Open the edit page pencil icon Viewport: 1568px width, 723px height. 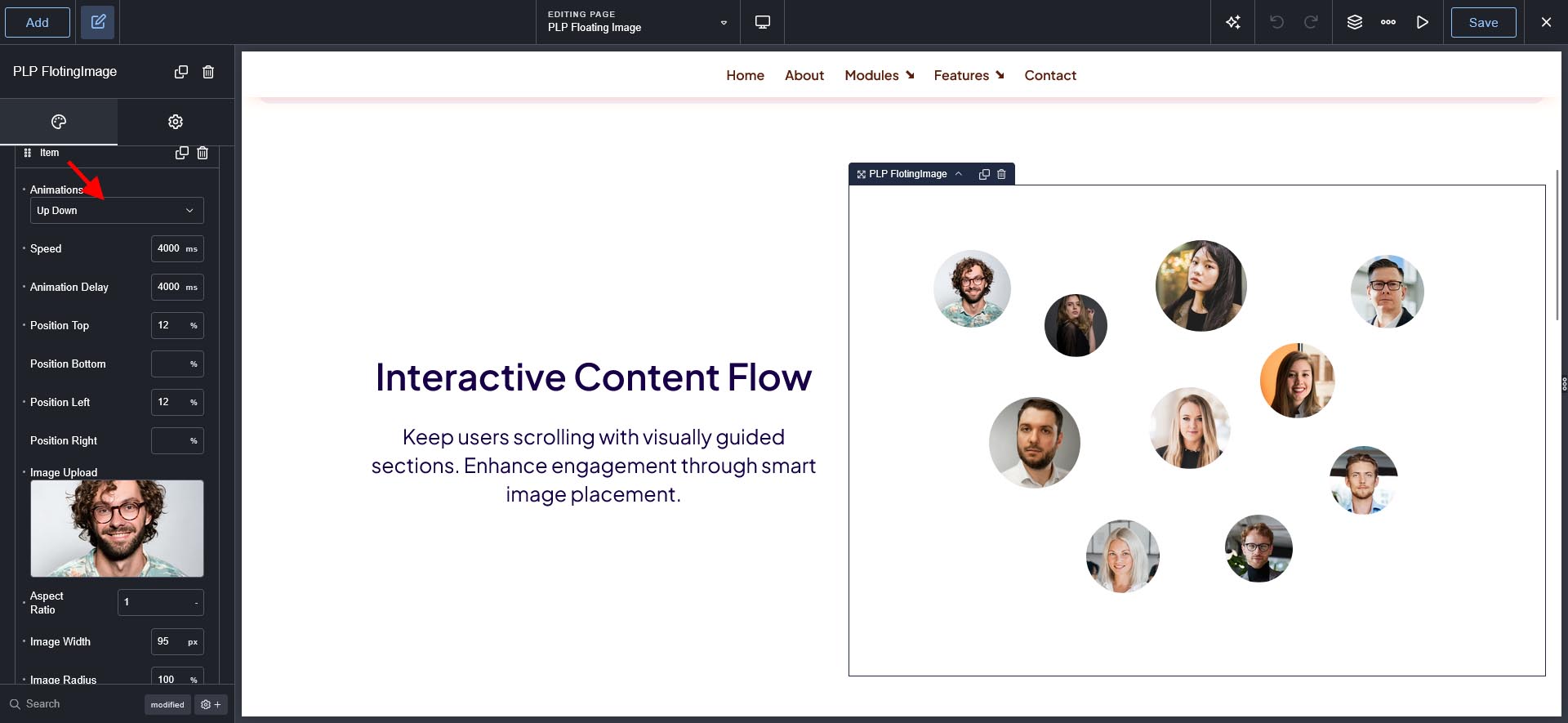coord(98,22)
